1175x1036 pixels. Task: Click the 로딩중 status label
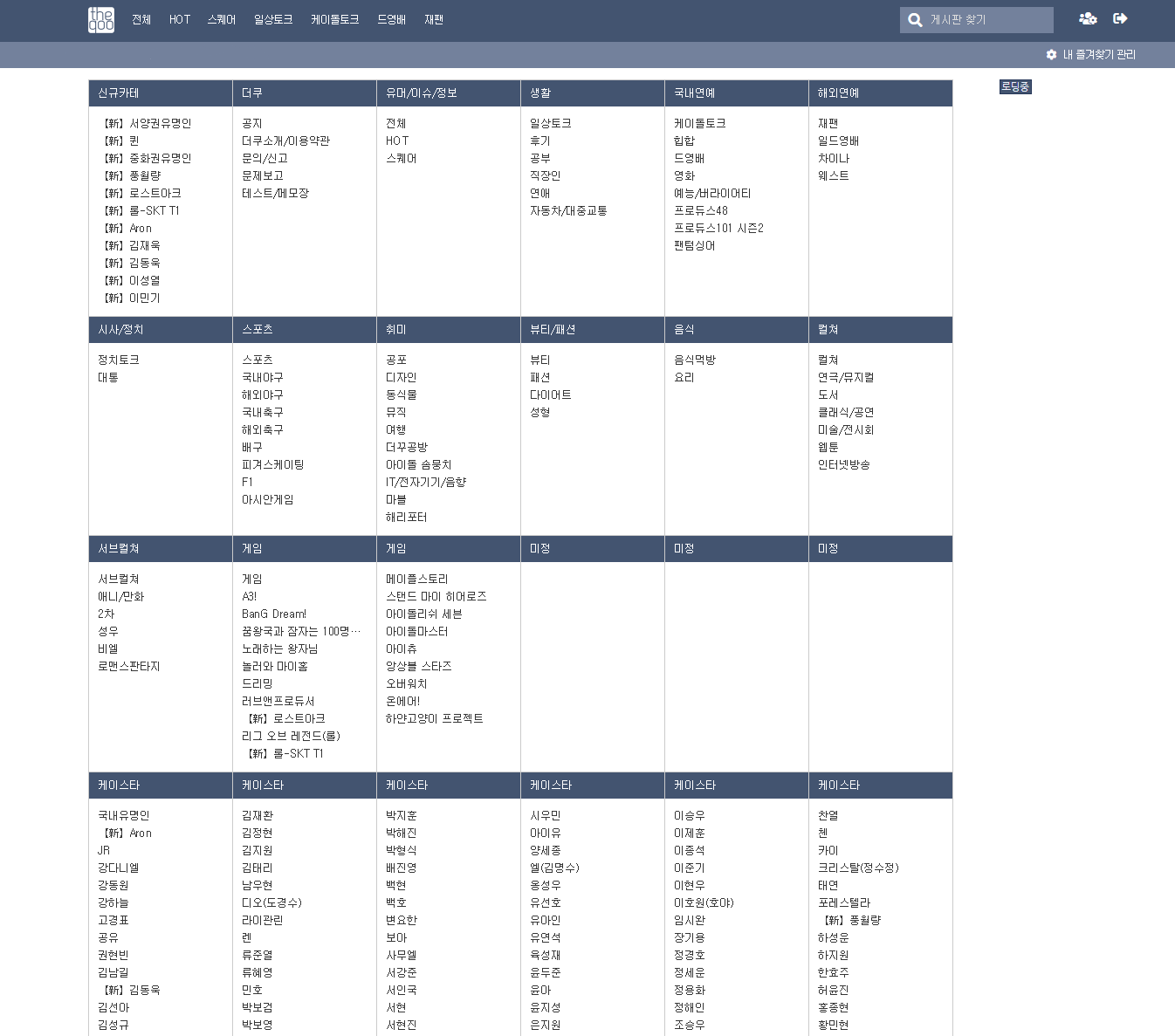[x=1015, y=86]
